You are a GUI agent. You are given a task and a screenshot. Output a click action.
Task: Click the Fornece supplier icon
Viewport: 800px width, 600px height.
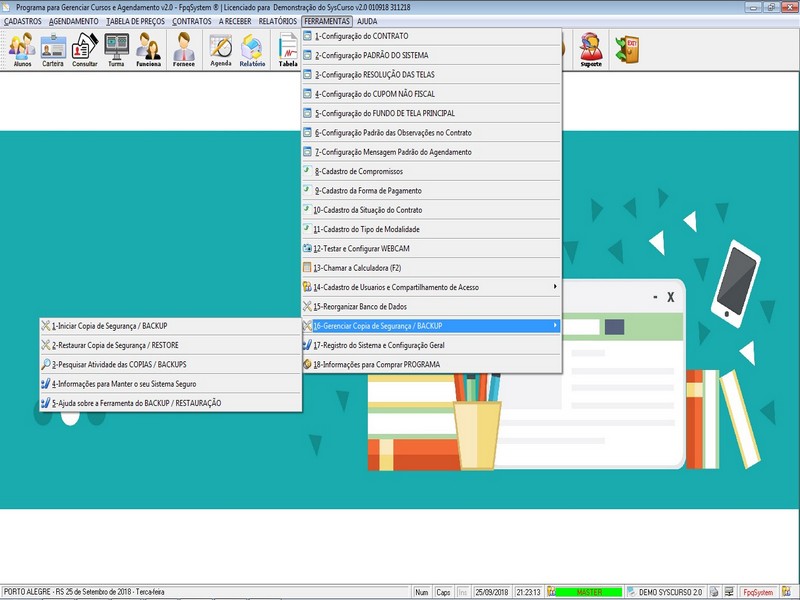(x=184, y=49)
